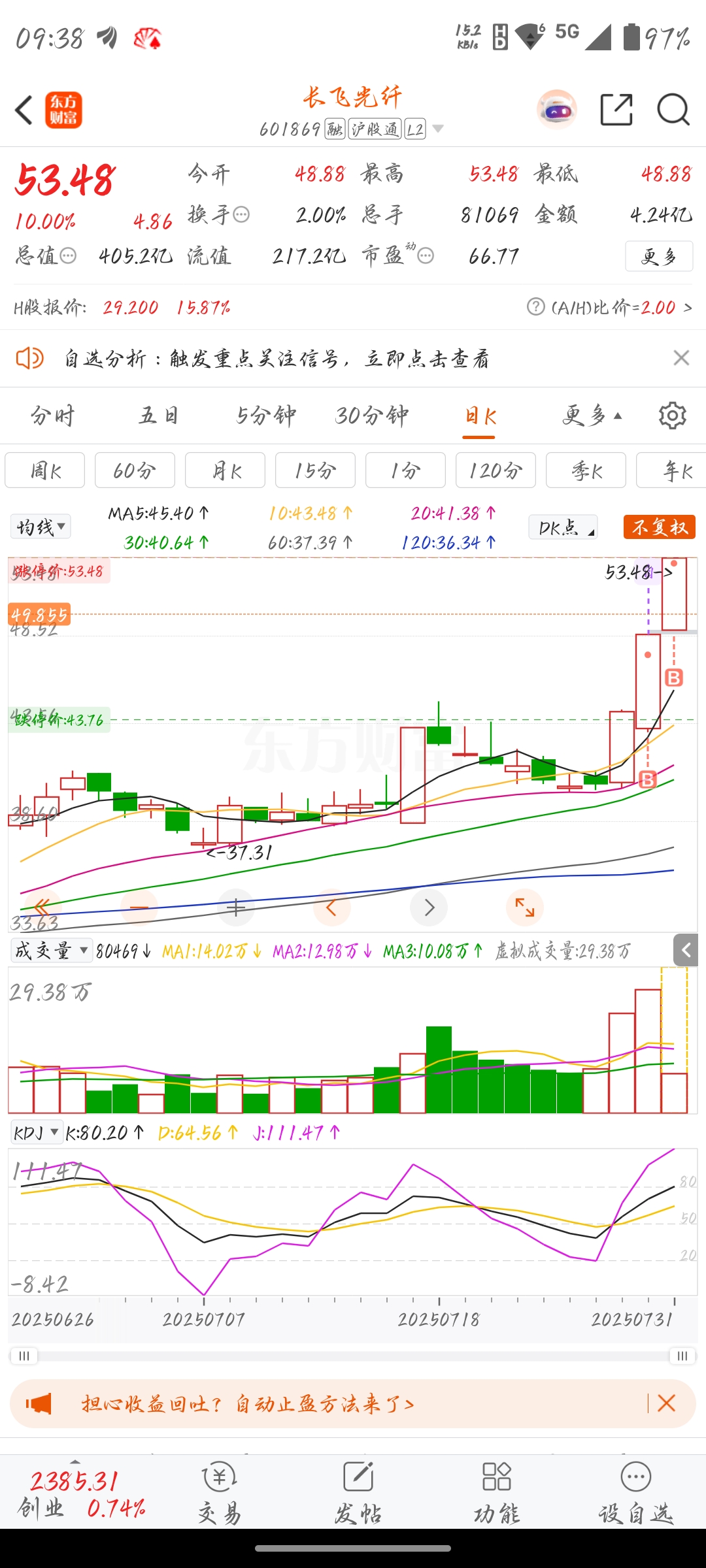The height and width of the screenshot is (1568, 706).
Task: Tap the megaphone icon in 自动止盈 banner
Action: (39, 1403)
